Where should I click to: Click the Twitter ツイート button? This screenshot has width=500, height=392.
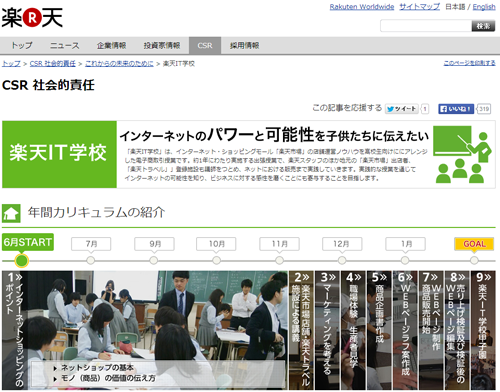coord(402,109)
